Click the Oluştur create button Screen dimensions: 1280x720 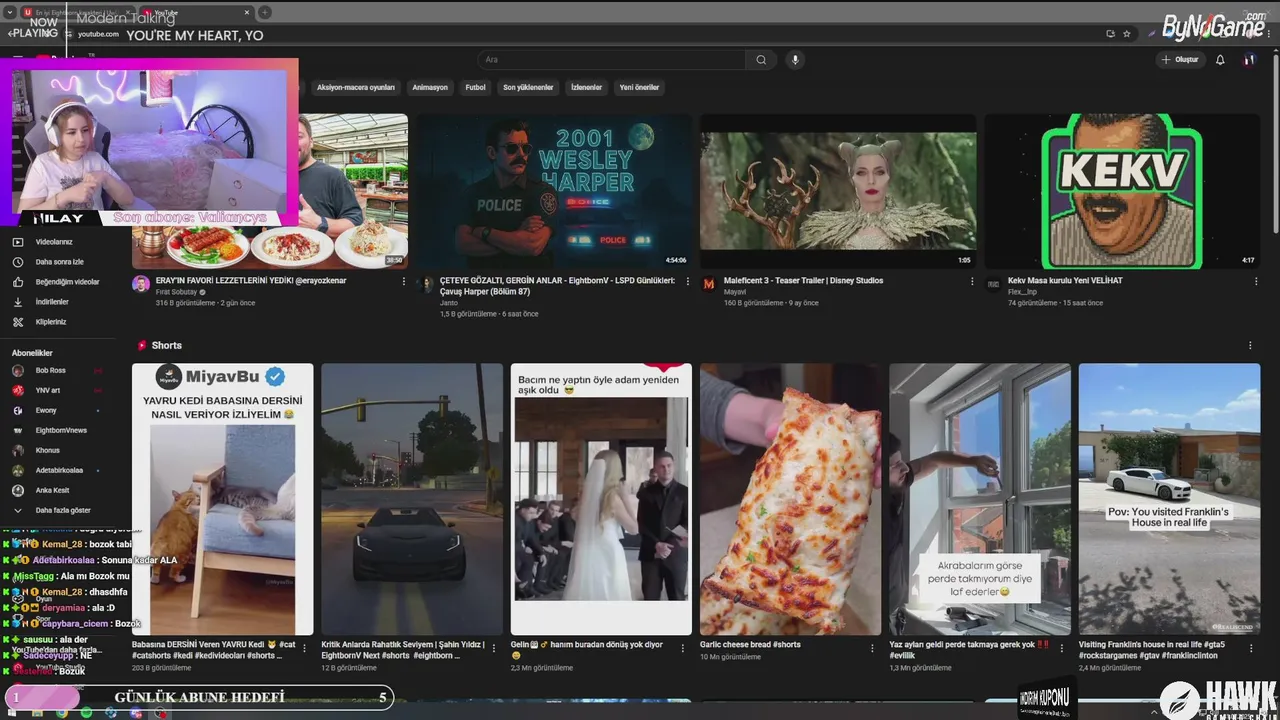point(1180,60)
